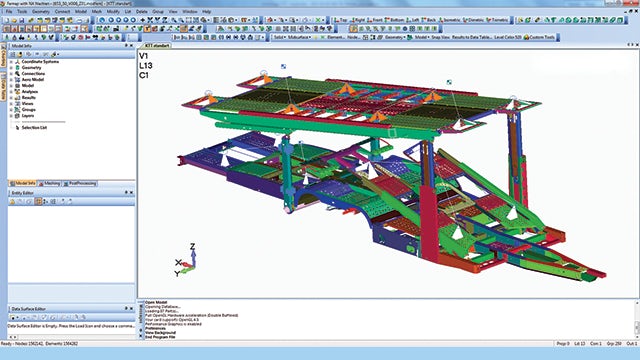Switch to the Meshing tab

click(50, 184)
